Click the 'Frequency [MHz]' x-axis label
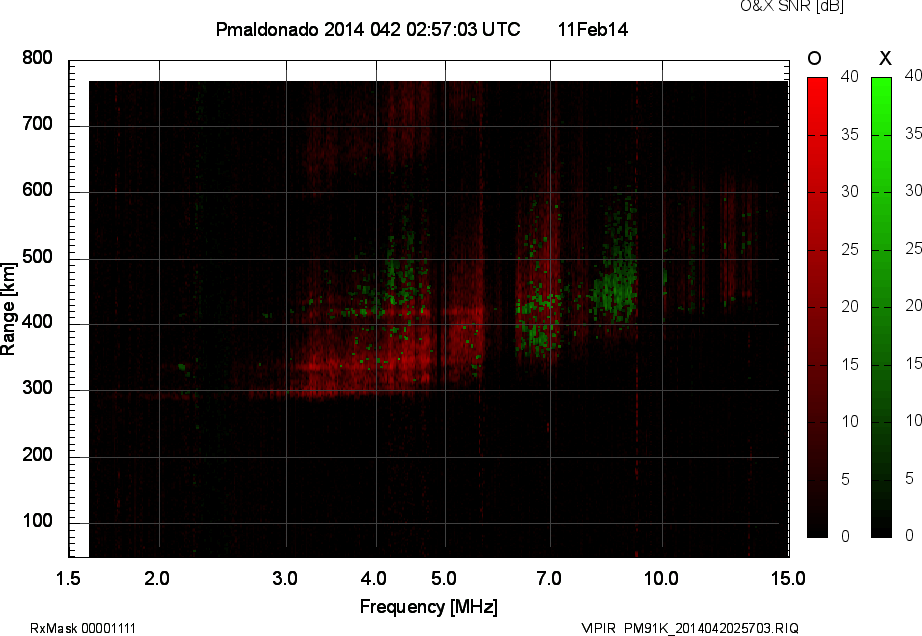 click(428, 607)
